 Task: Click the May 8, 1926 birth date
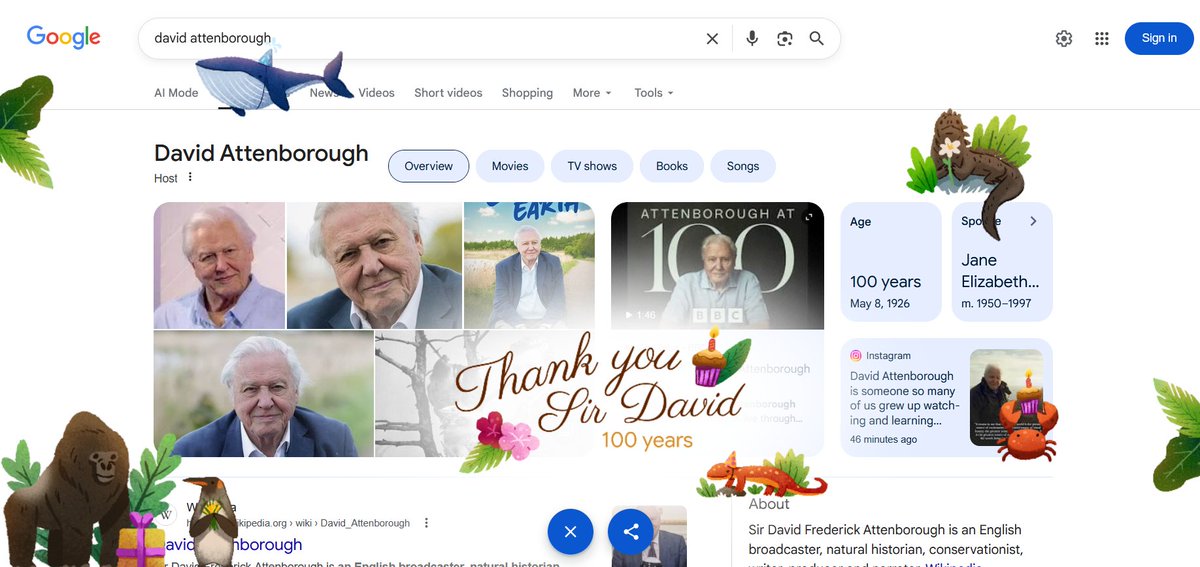tap(880, 303)
